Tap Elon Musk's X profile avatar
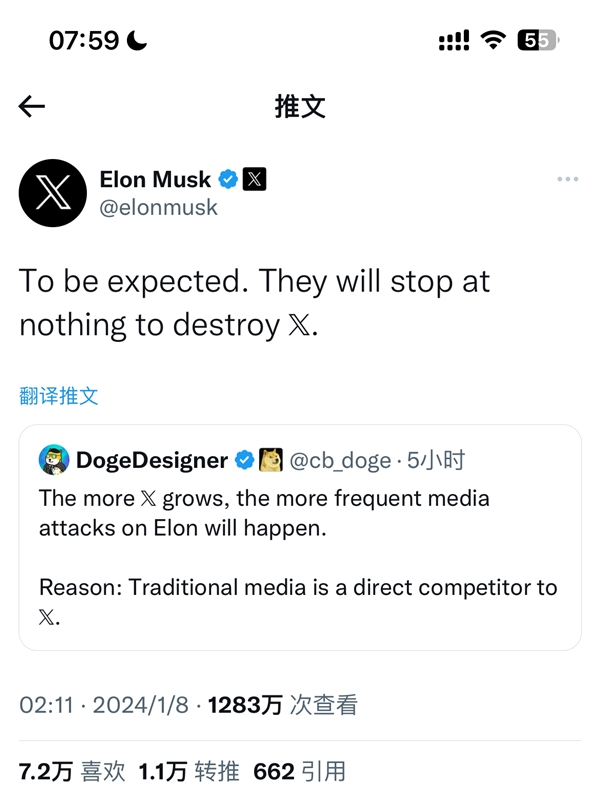The height and width of the screenshot is (796, 600). (52, 192)
